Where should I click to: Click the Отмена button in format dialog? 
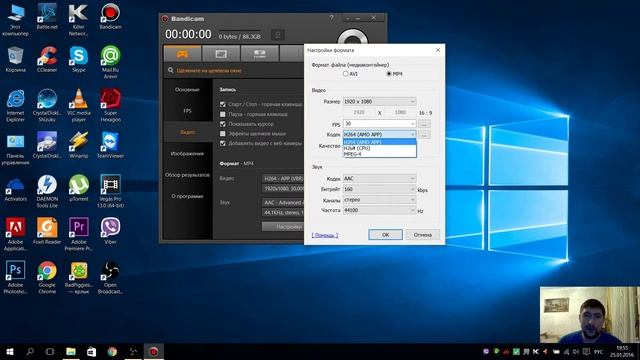422,235
